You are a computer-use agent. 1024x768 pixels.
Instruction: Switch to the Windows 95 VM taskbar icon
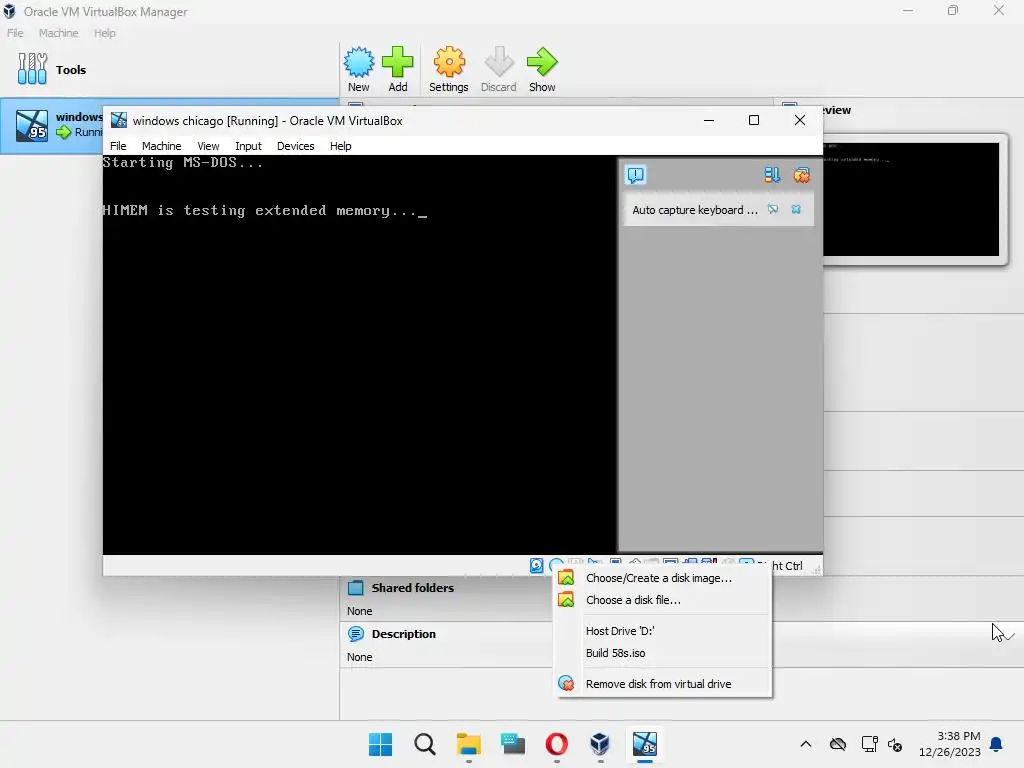(x=645, y=744)
